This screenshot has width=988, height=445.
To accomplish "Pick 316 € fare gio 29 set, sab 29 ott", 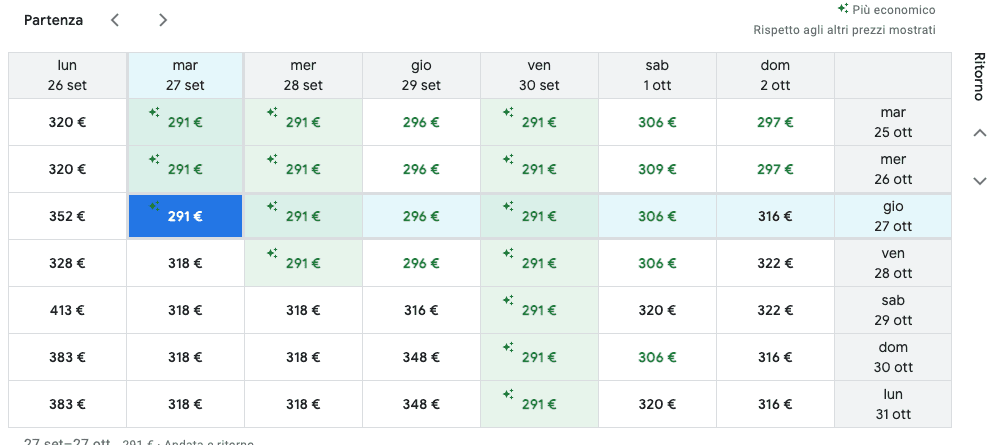I will (x=422, y=310).
